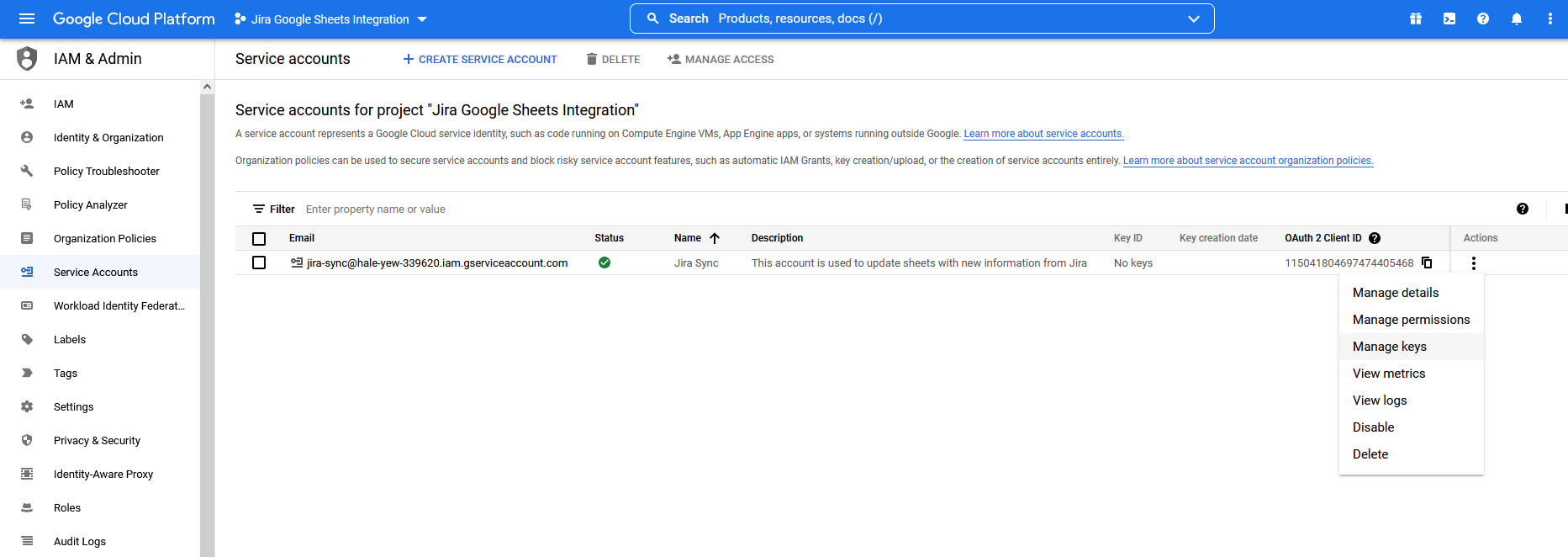Click Create Service Account button
This screenshot has width=1568, height=557.
(x=479, y=60)
